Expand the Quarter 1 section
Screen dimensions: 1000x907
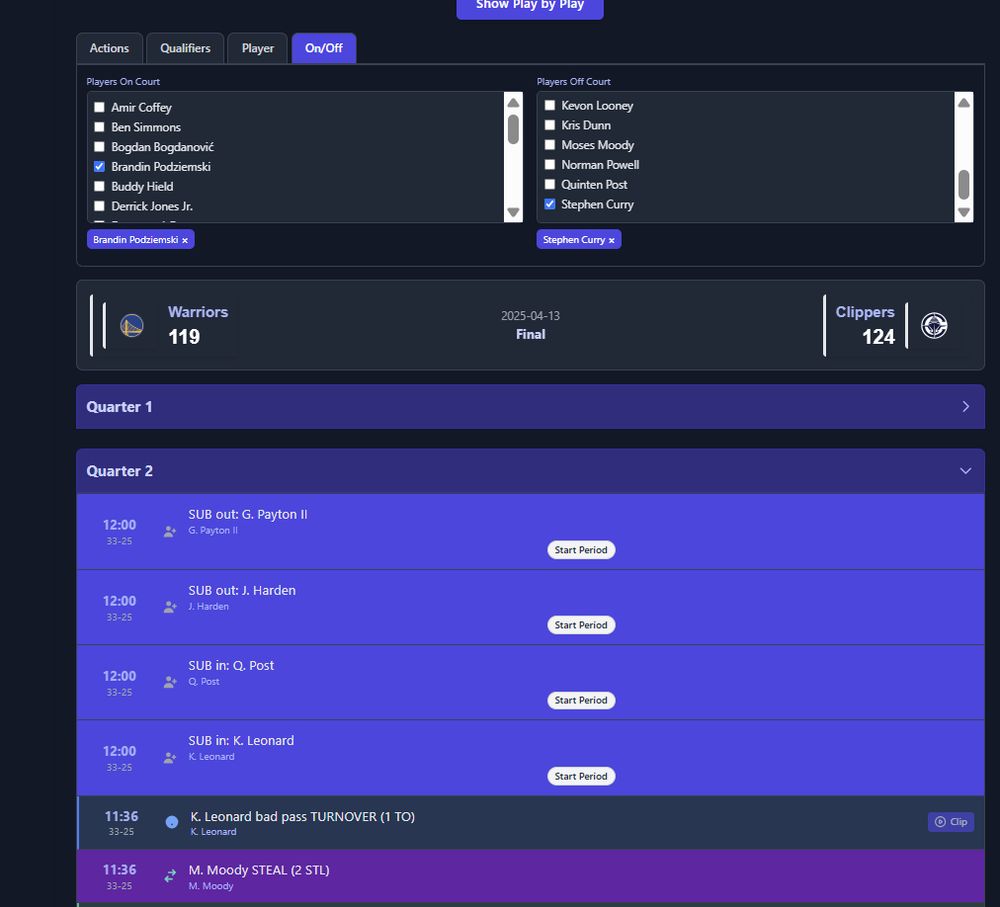click(530, 407)
